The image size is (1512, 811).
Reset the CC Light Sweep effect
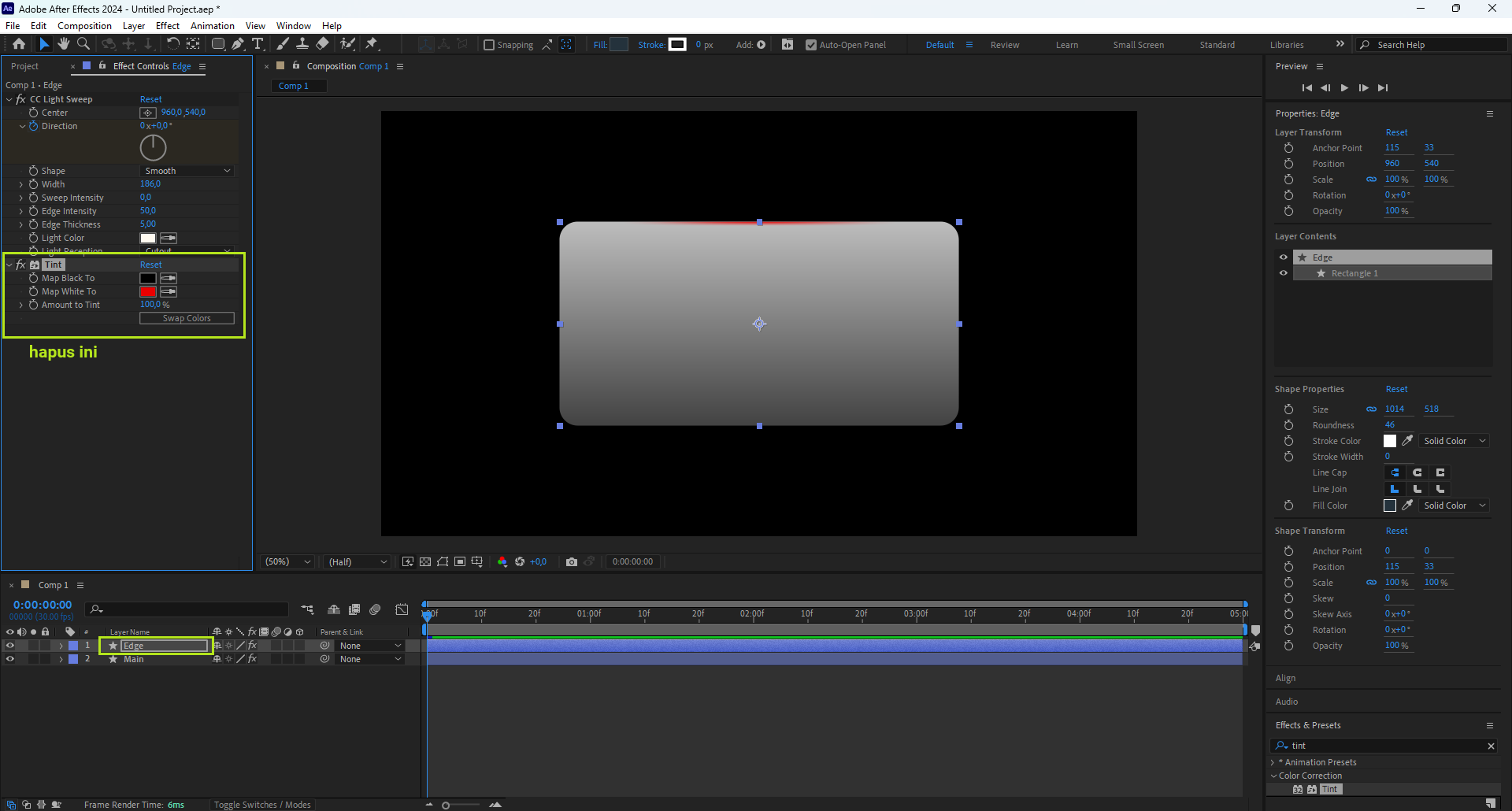coord(150,100)
